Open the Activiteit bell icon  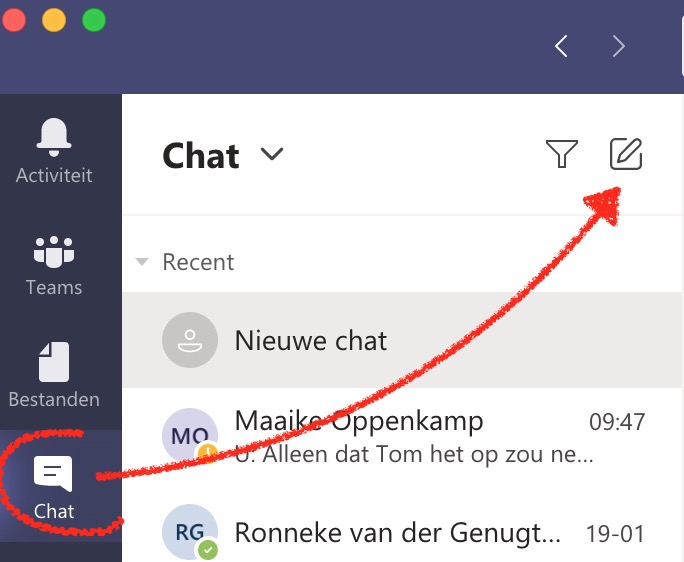(x=54, y=137)
